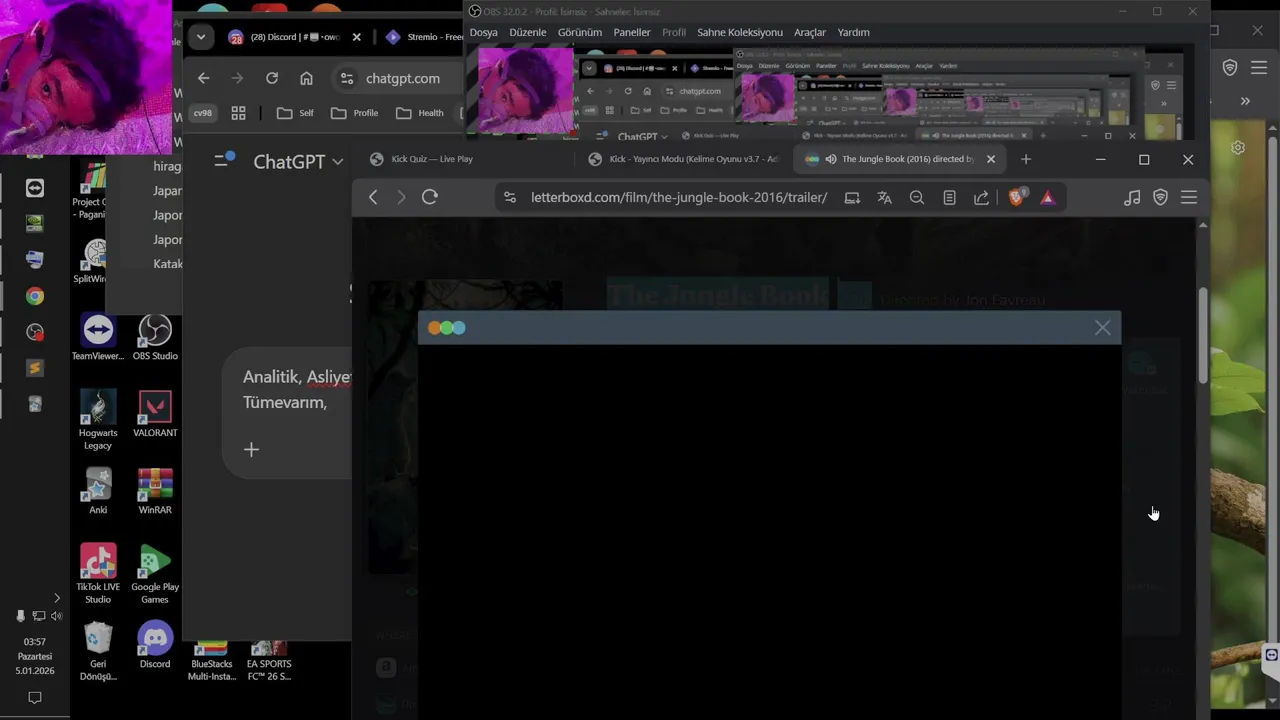Open OBS Studio desktop shortcut
This screenshot has width=1280, height=720.
155,338
